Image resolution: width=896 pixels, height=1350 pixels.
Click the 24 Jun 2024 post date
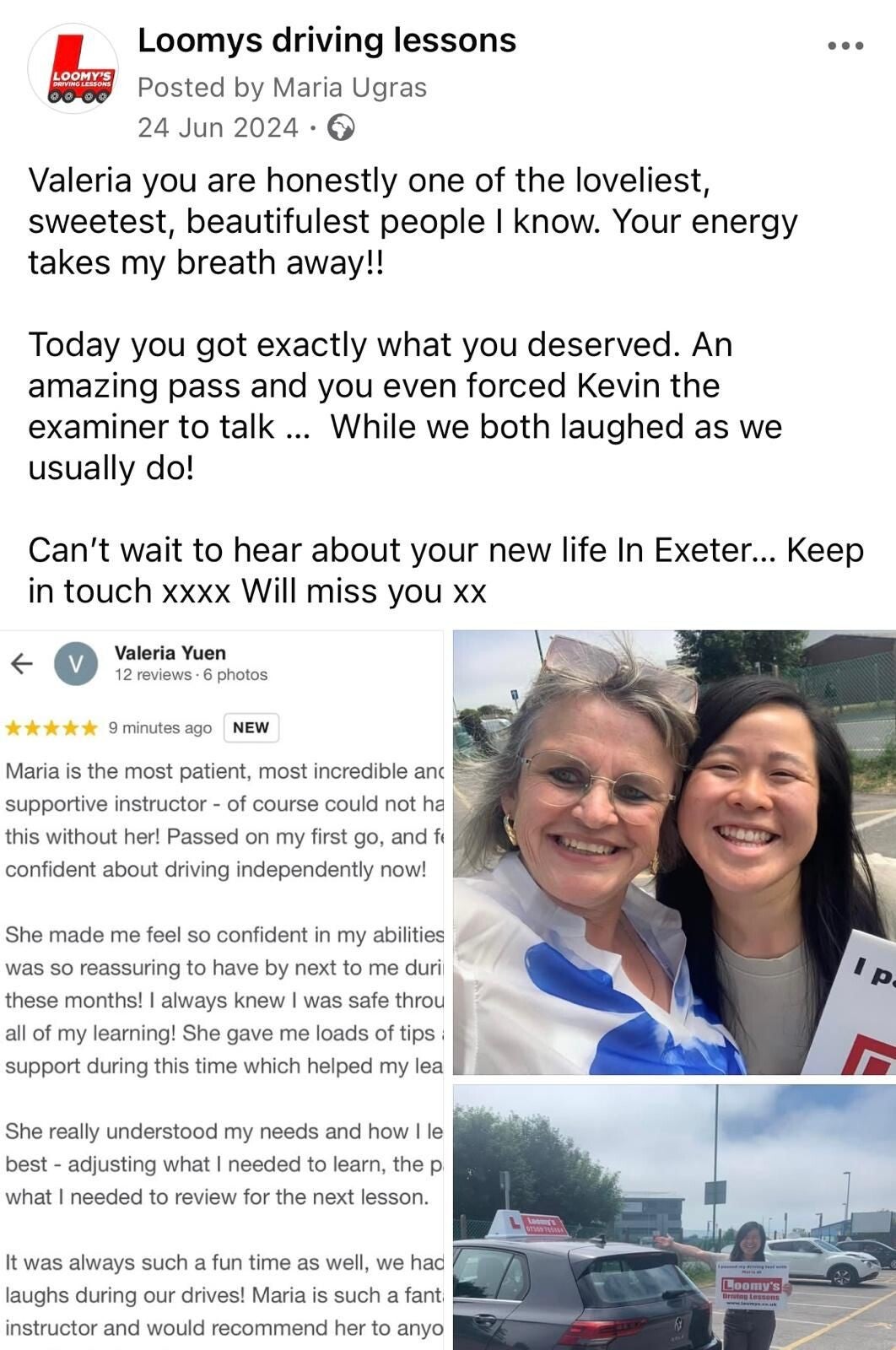click(x=218, y=127)
